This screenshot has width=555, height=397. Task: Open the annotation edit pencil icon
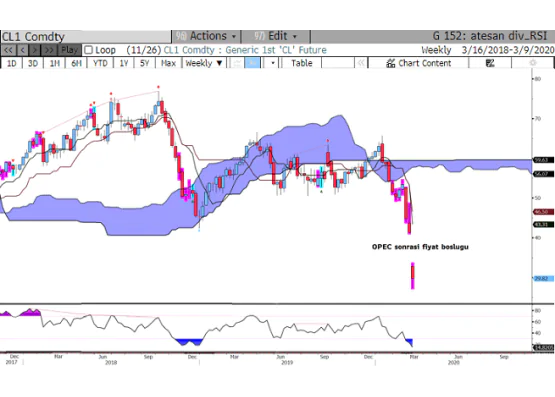coord(490,63)
